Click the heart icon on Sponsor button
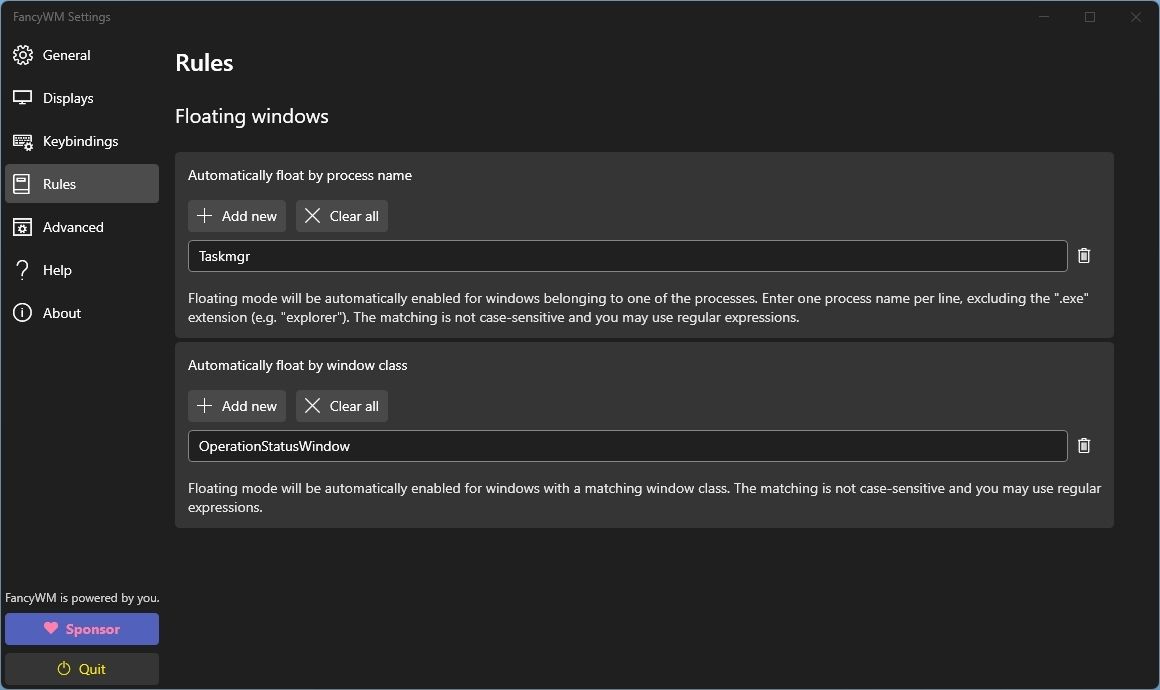This screenshot has height=690, width=1160. (53, 628)
